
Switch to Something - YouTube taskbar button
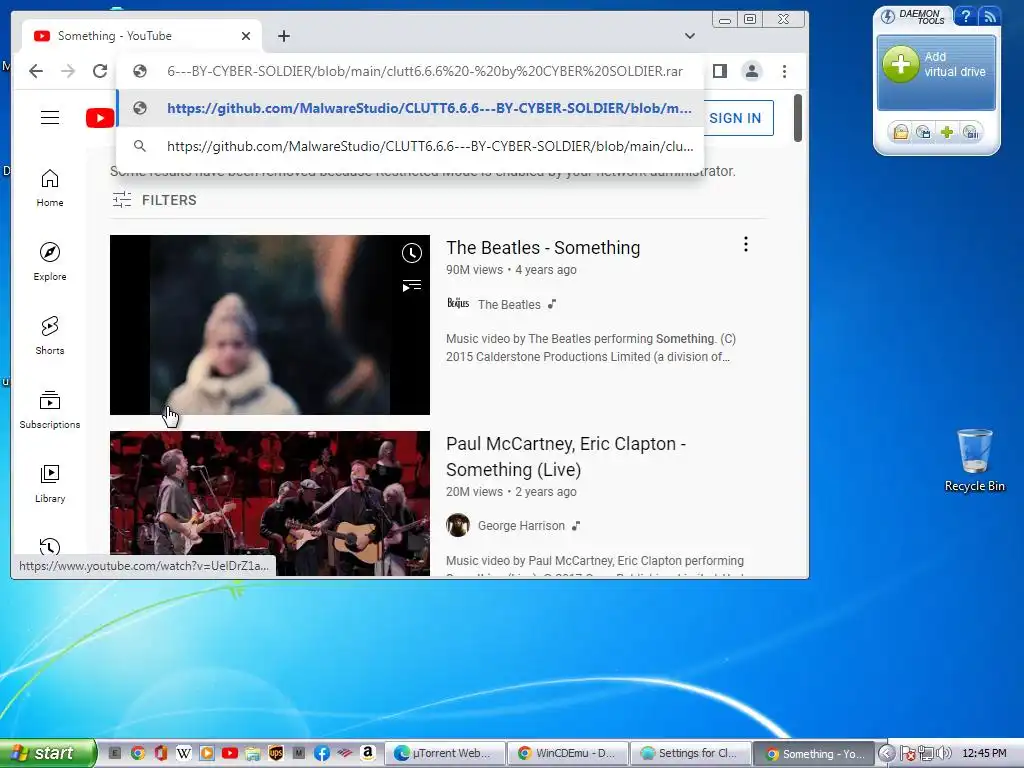pos(814,754)
